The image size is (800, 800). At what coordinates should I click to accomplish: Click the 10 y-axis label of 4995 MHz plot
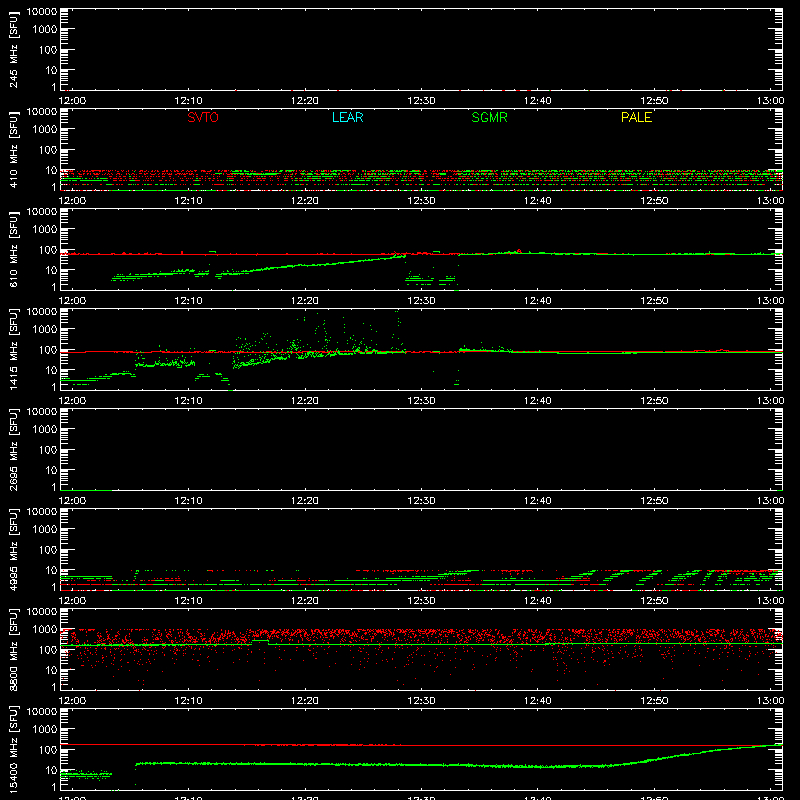pos(51,570)
